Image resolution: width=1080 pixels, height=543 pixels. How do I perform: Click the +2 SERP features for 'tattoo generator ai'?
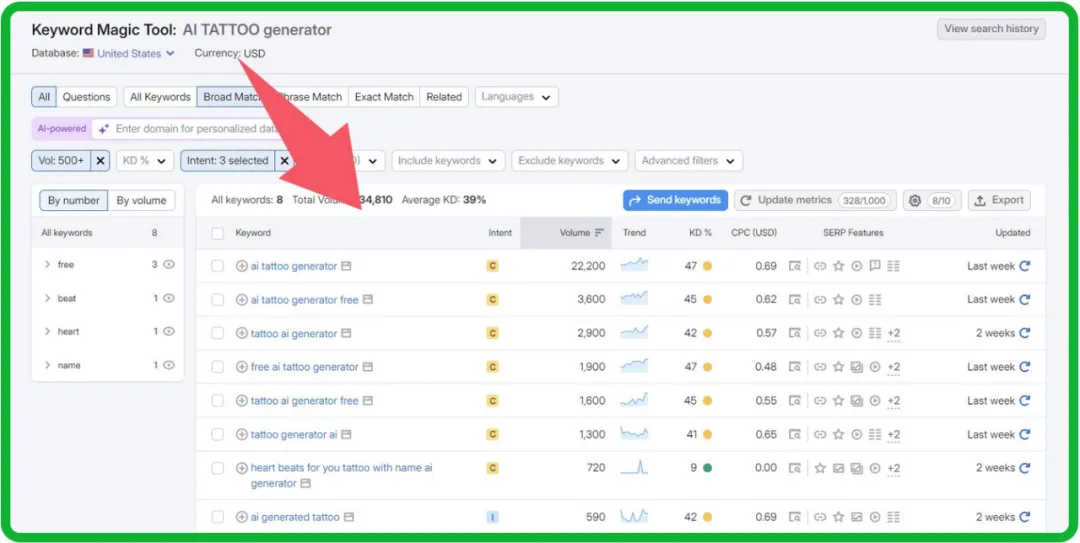(x=893, y=435)
